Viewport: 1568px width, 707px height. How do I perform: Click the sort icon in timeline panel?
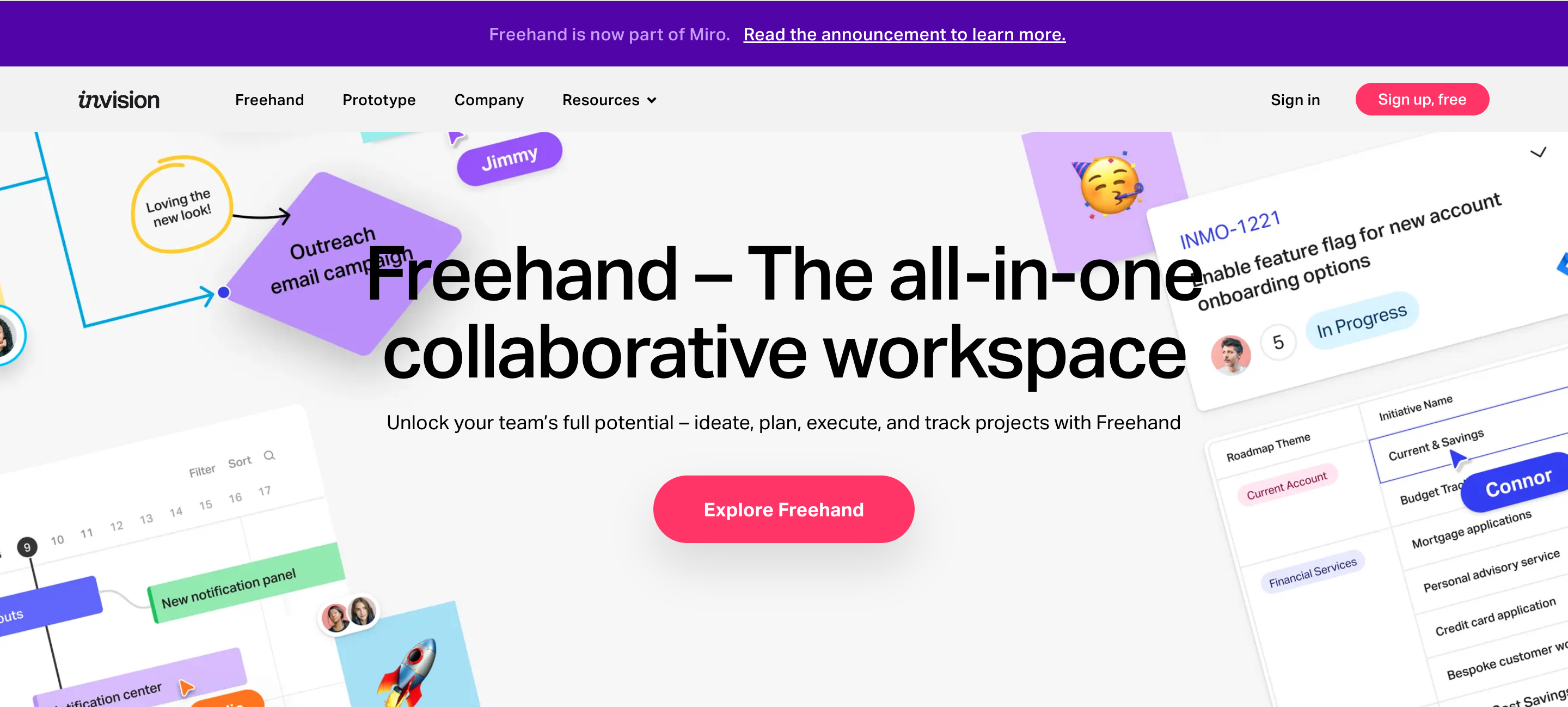click(238, 461)
